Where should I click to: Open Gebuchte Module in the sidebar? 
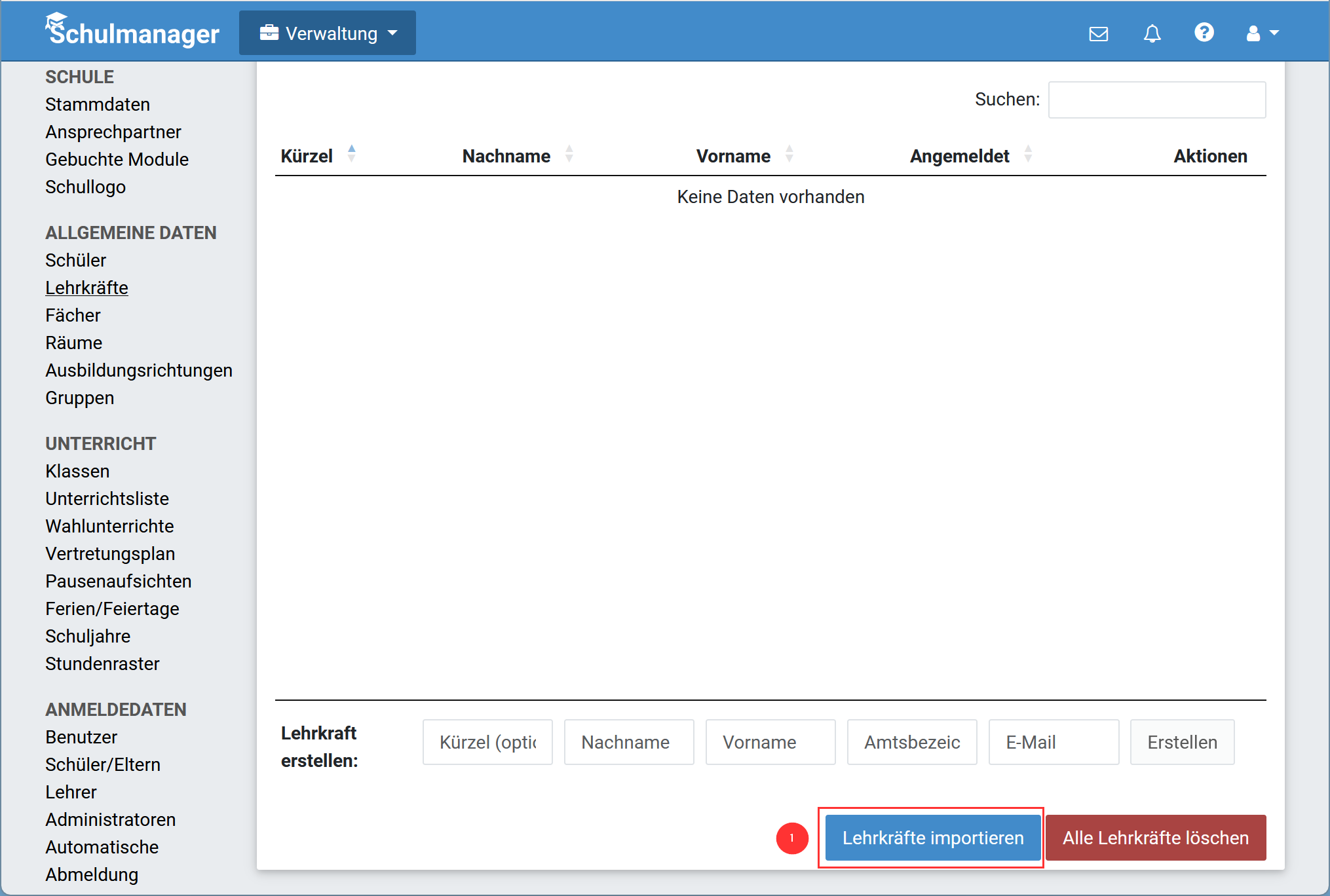click(x=117, y=159)
